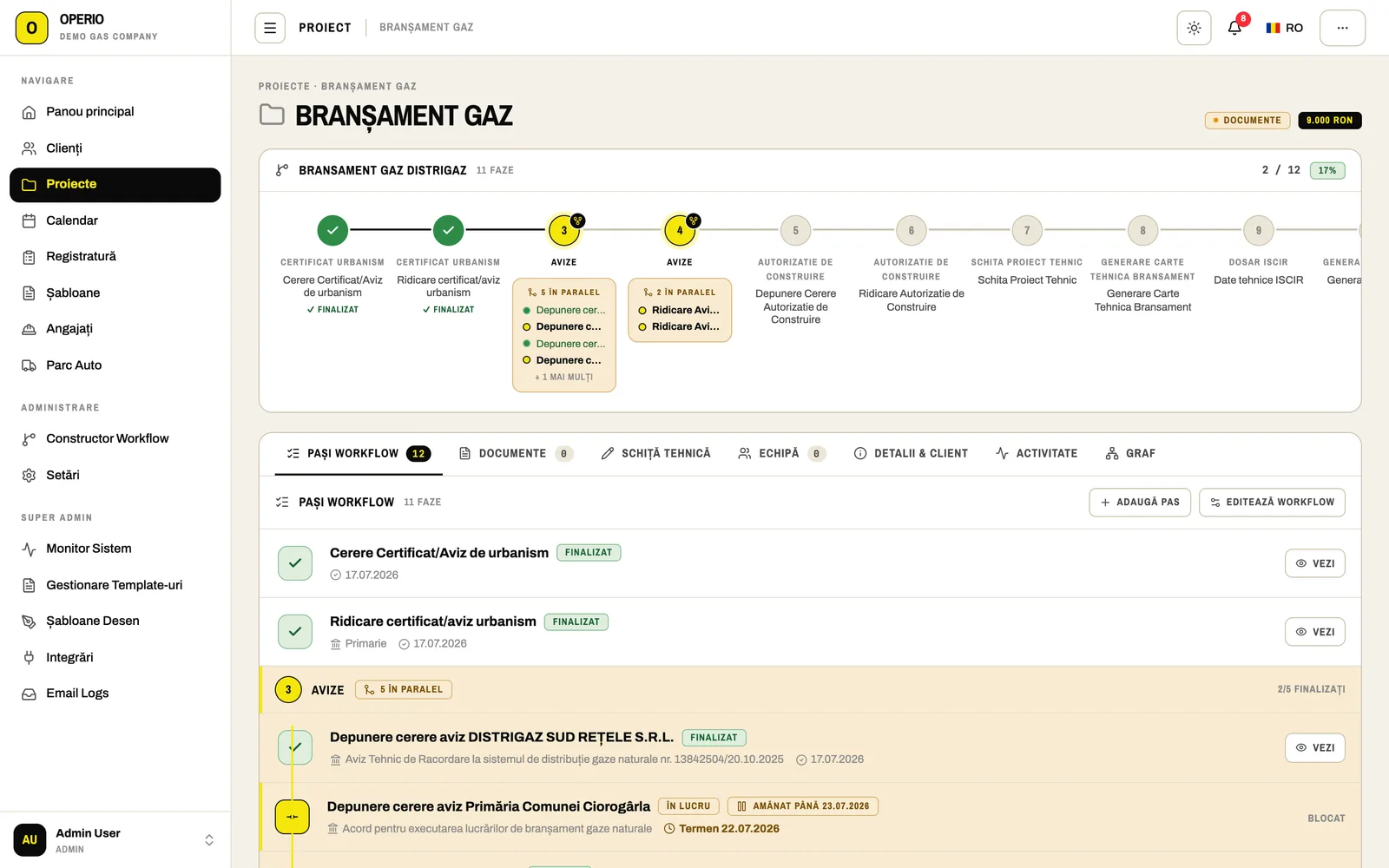Select step 5 Autorizatie de Construire marker
1389x868 pixels.
click(795, 231)
